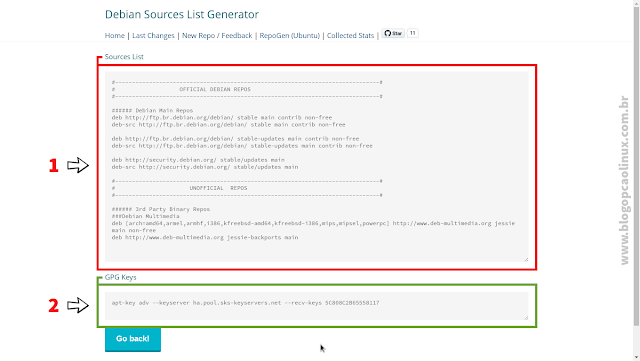Viewport: 640px width, 361px height.
Task: Click the Sources List textarea resize handle
Action: click(x=526, y=259)
